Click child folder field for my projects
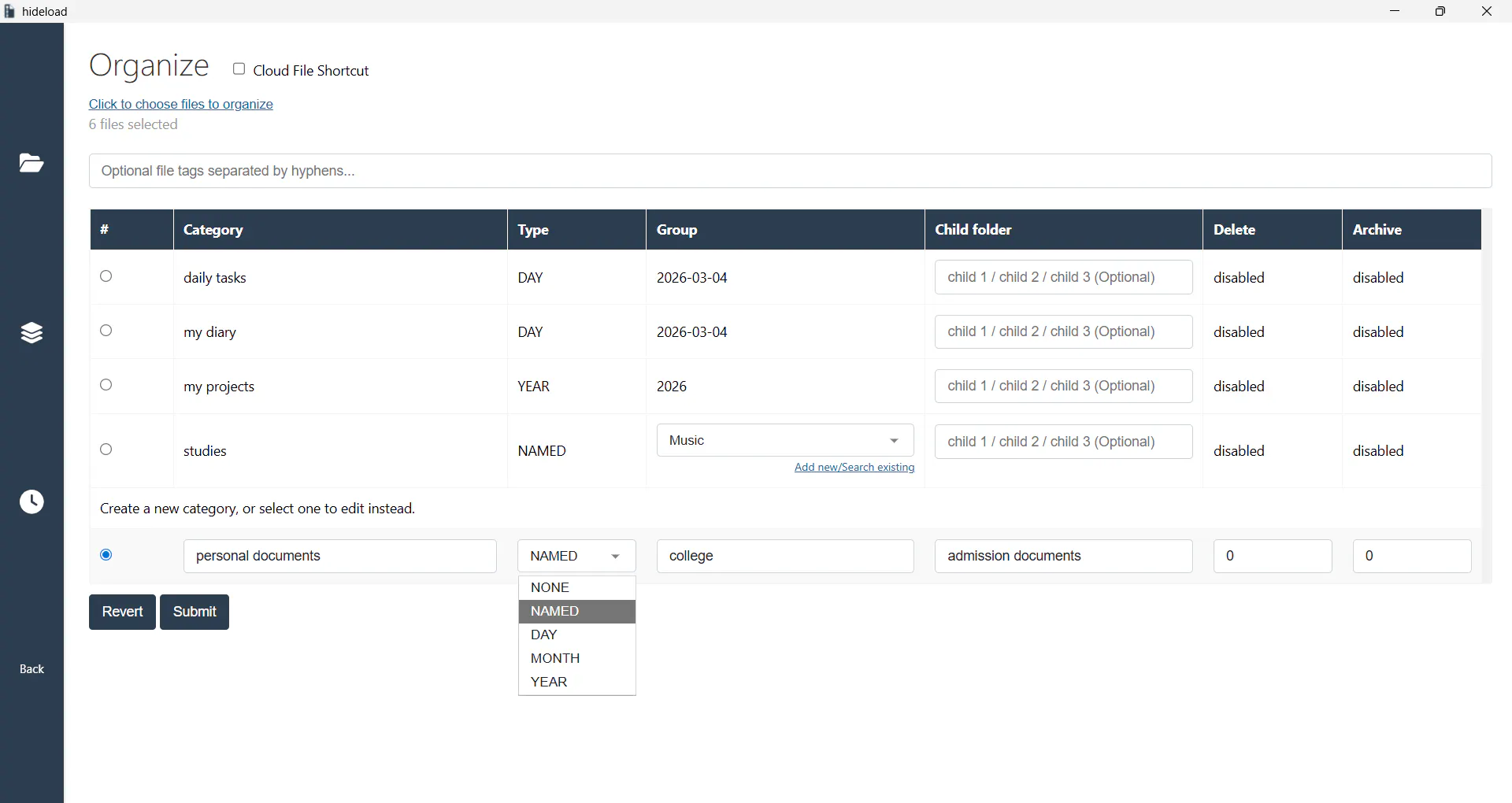 pyautogui.click(x=1063, y=386)
